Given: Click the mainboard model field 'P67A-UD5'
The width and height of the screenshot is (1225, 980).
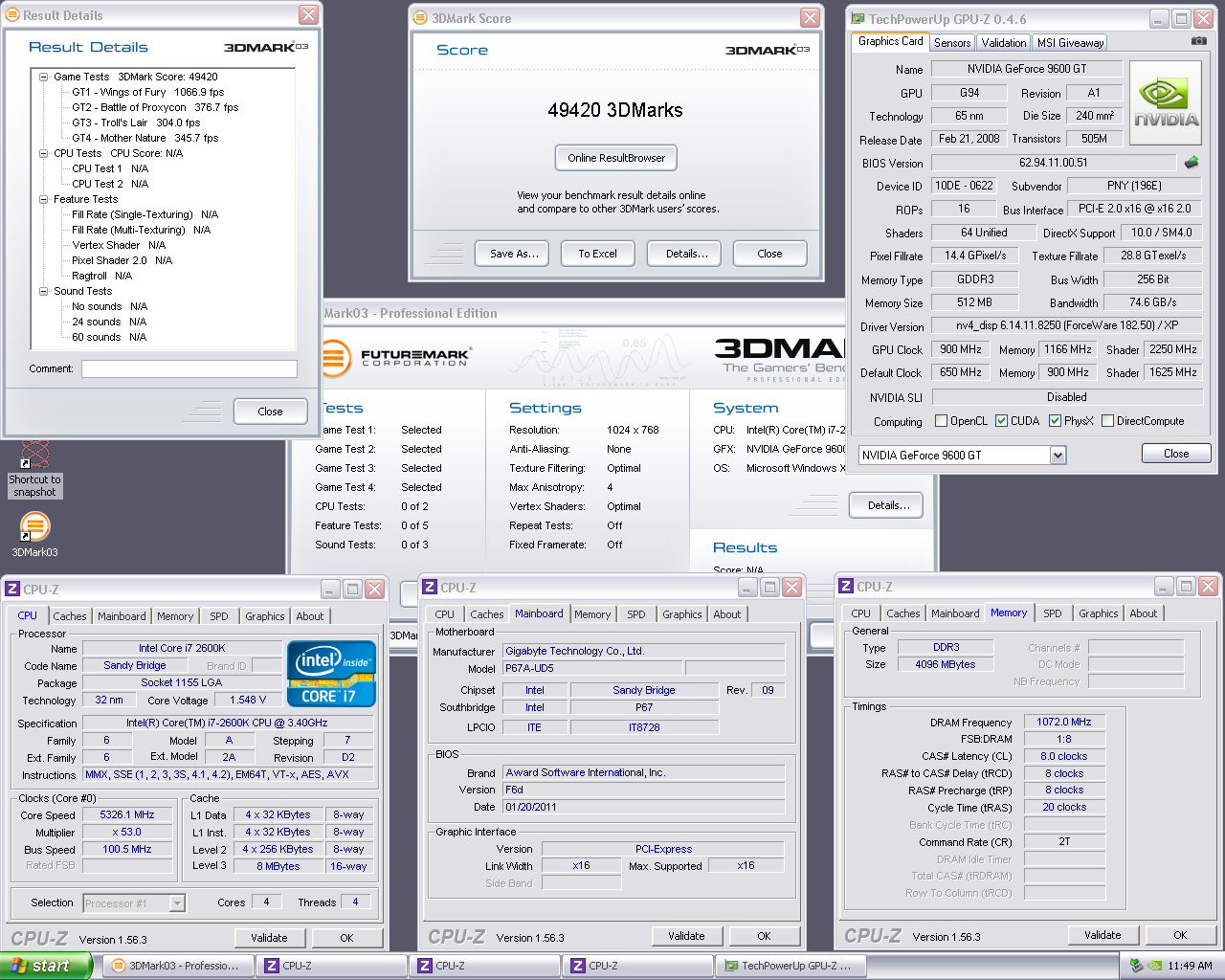Looking at the screenshot, I should 592,668.
